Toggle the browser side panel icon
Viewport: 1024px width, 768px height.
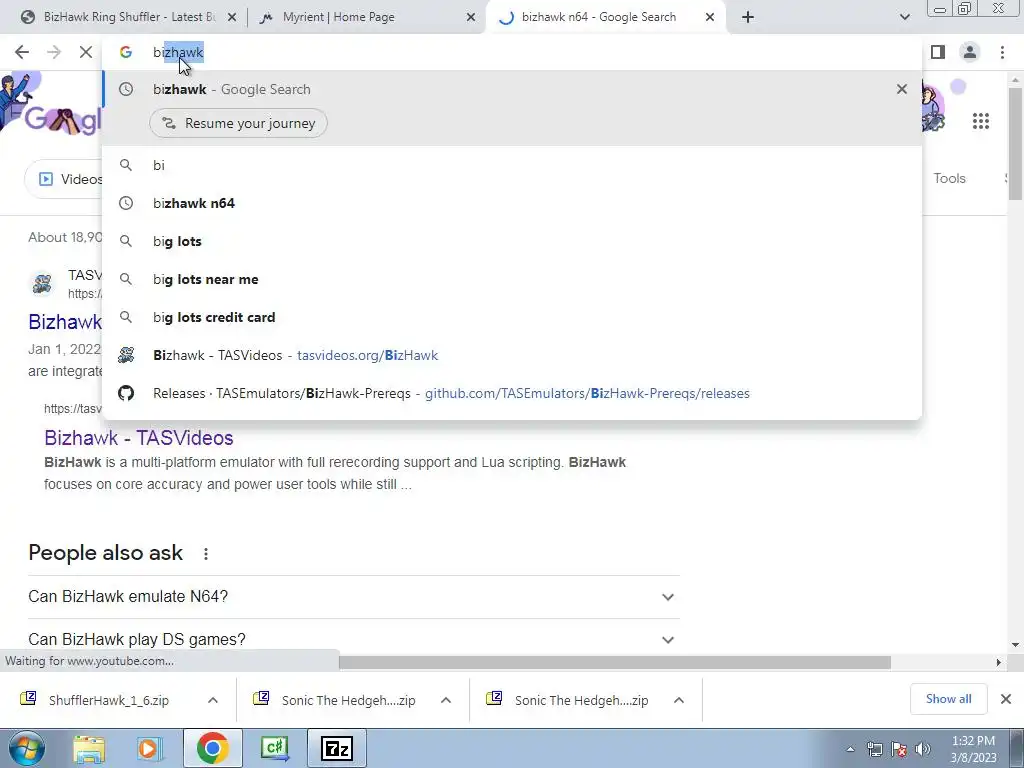[x=938, y=52]
